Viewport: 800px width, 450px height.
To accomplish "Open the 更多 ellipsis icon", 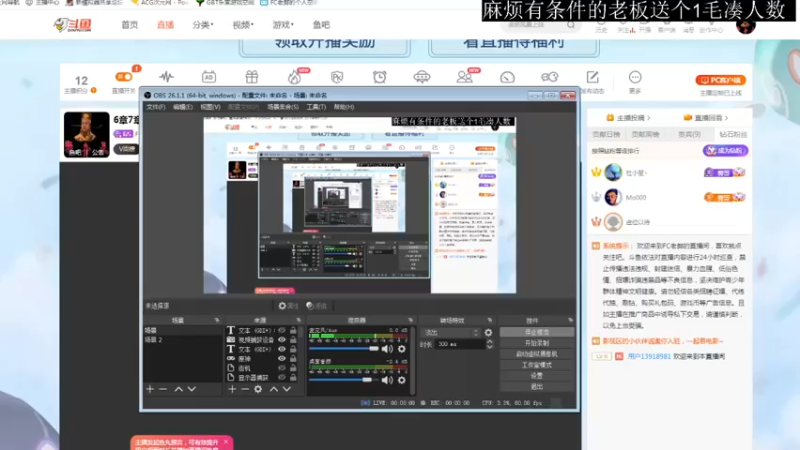I will 635,77.
